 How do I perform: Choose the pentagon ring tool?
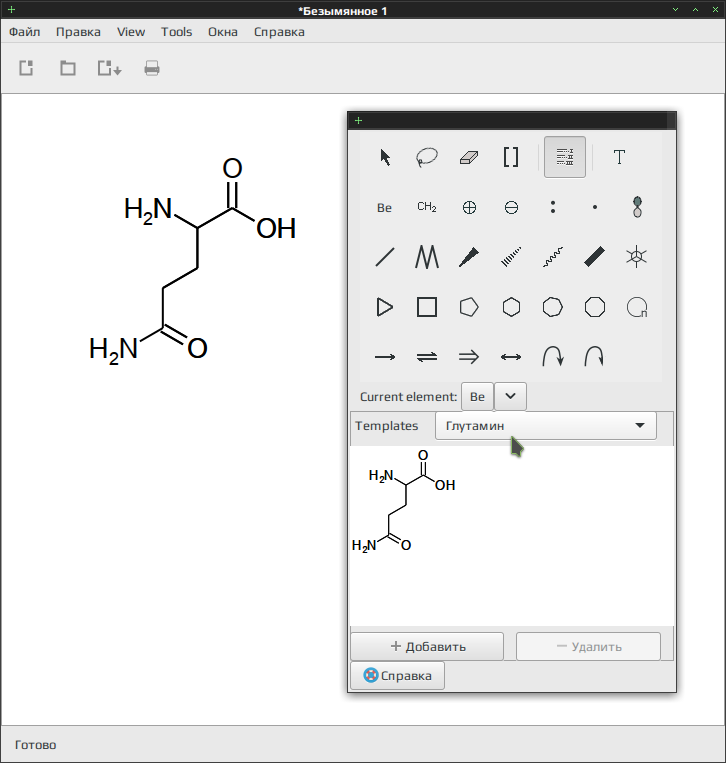click(469, 307)
